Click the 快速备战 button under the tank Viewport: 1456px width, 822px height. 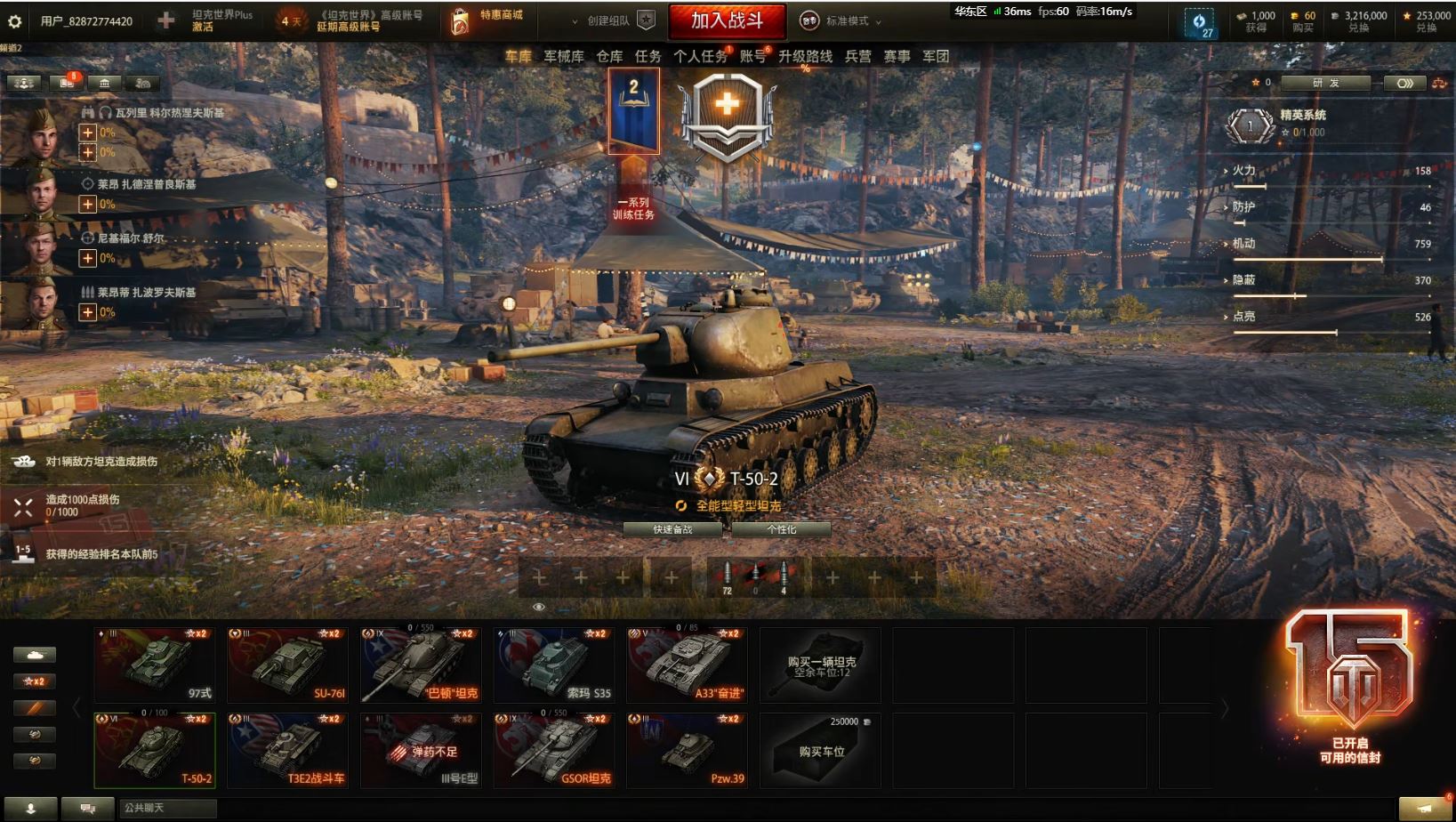[672, 529]
